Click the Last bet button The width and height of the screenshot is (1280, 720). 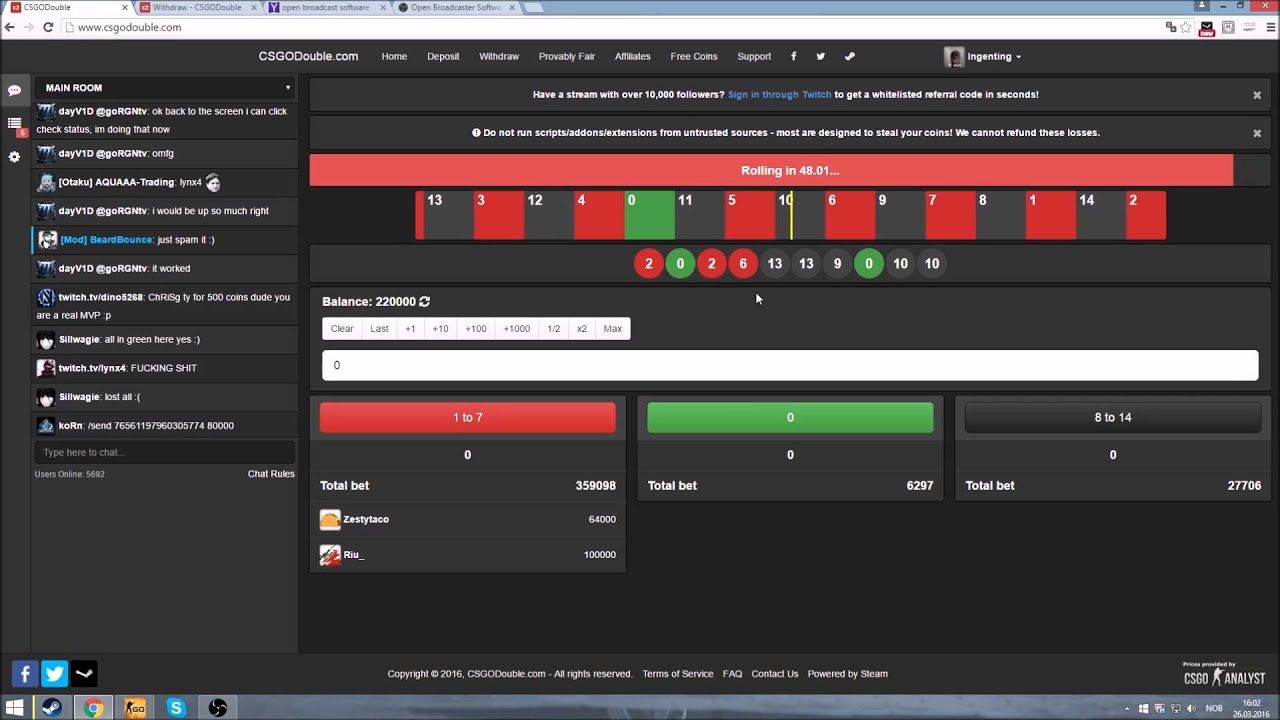(x=379, y=329)
